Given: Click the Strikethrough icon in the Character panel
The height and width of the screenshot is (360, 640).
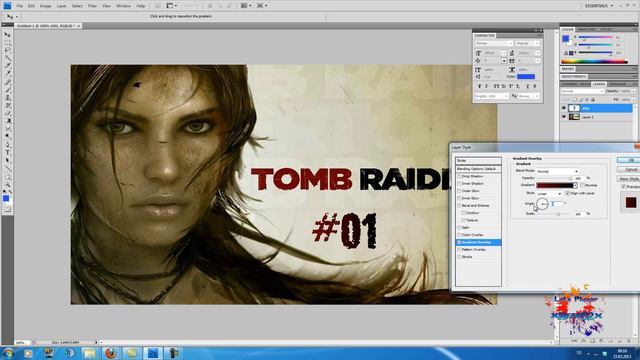Looking at the screenshot, I should pyautogui.click(x=535, y=86).
